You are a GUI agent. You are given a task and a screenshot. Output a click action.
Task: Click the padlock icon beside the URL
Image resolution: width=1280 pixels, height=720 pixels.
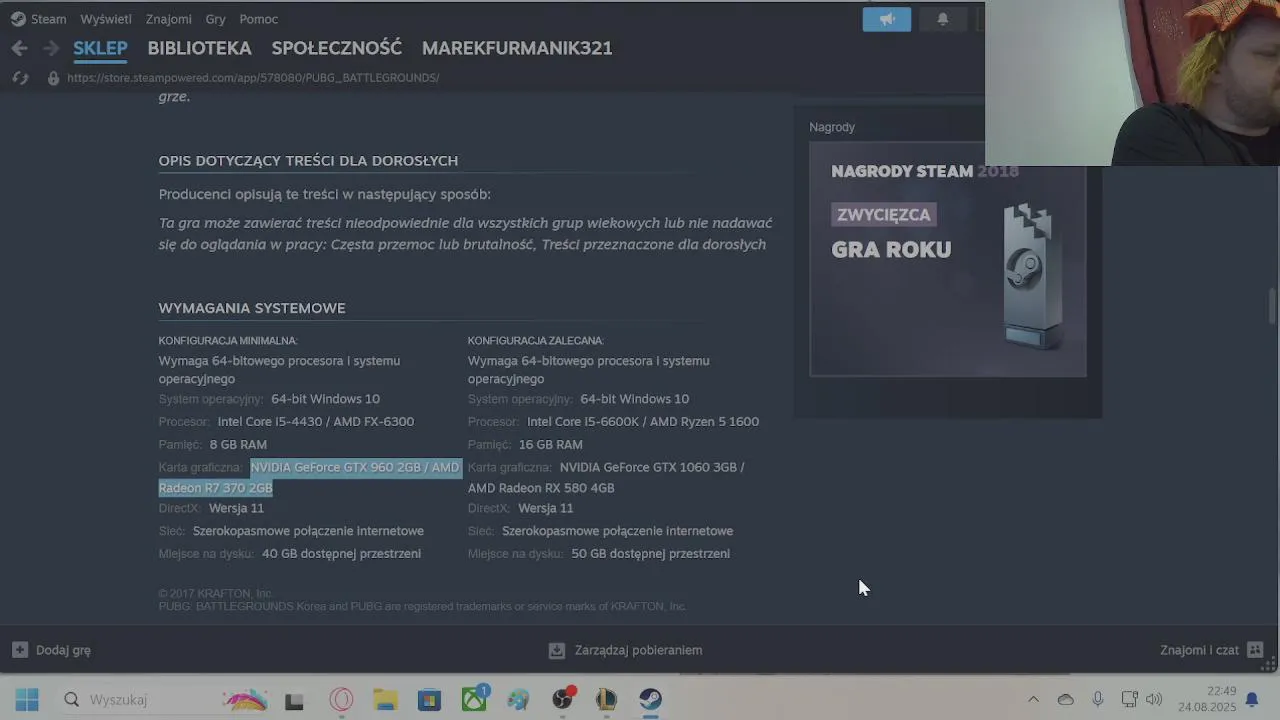(x=53, y=78)
